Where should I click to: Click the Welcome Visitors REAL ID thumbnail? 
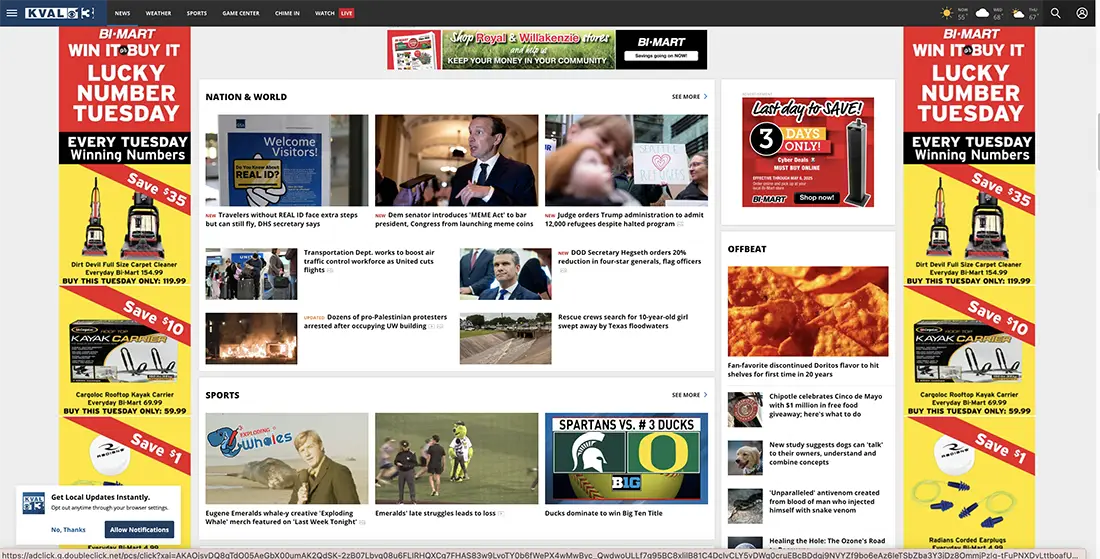286,161
